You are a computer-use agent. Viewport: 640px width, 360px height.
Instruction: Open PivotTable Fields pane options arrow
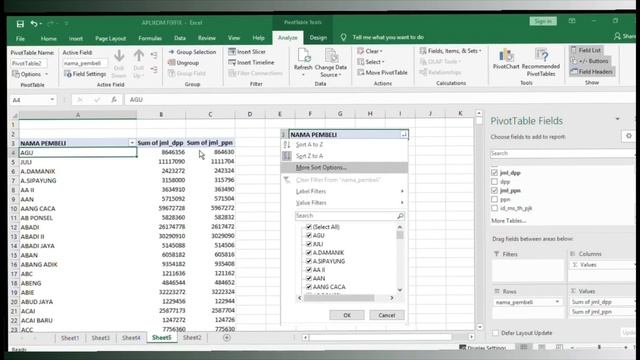[618, 119]
